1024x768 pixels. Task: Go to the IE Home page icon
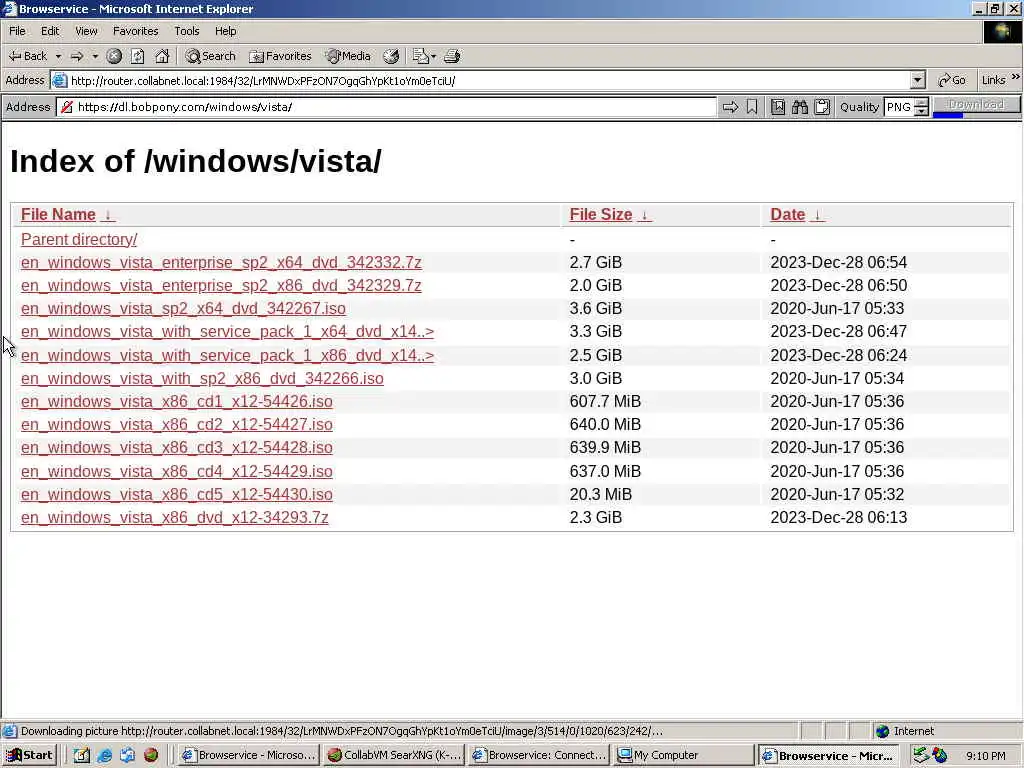click(x=162, y=56)
